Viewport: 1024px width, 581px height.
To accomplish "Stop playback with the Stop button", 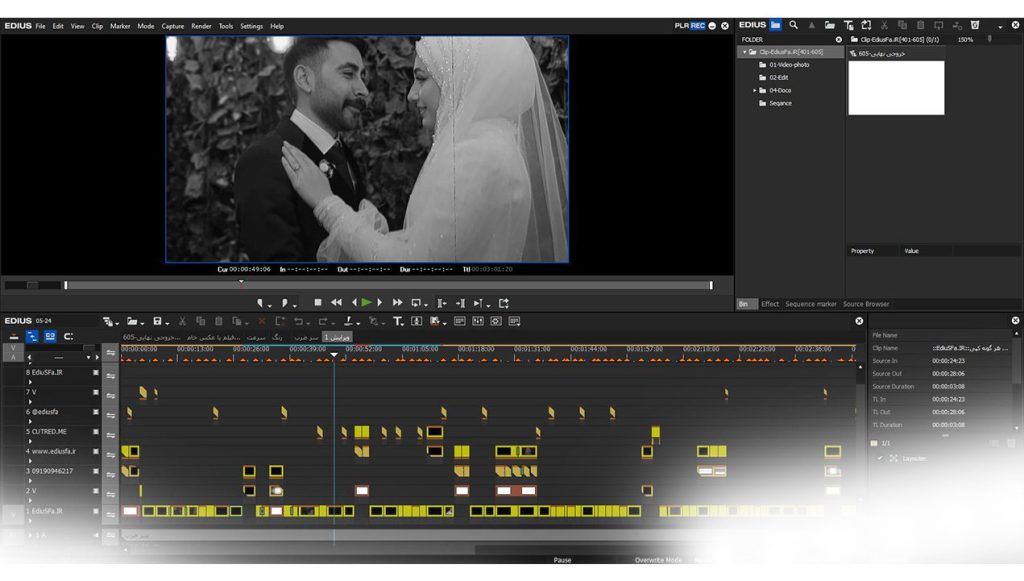I will pos(318,302).
